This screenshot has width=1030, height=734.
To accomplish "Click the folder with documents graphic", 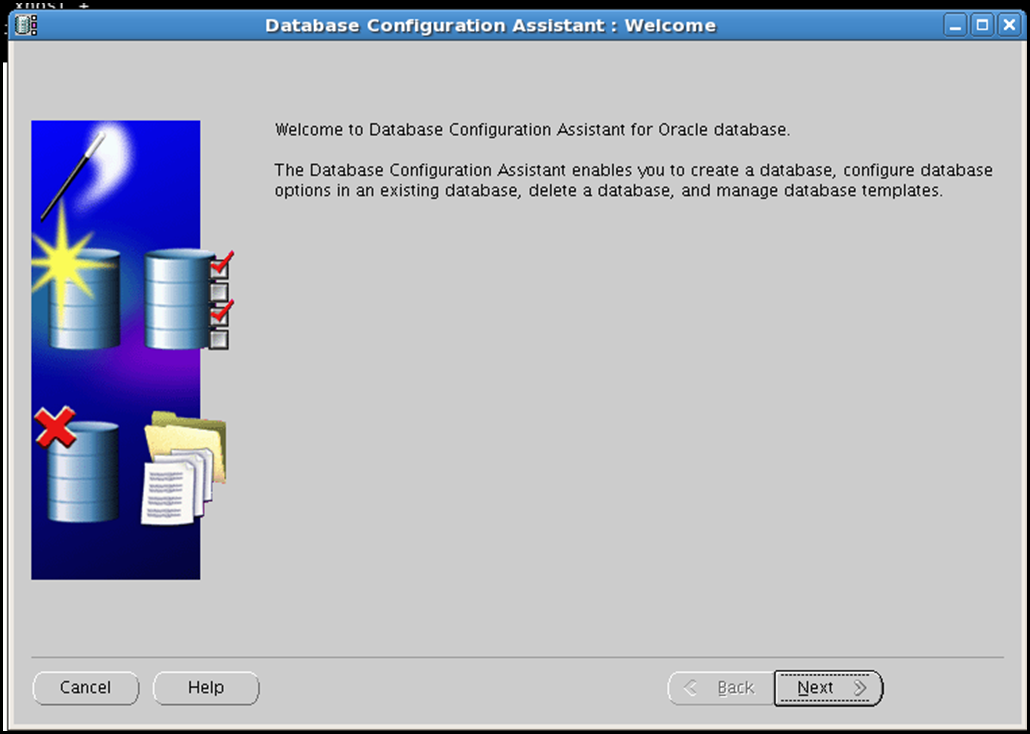I will pyautogui.click(x=184, y=469).
